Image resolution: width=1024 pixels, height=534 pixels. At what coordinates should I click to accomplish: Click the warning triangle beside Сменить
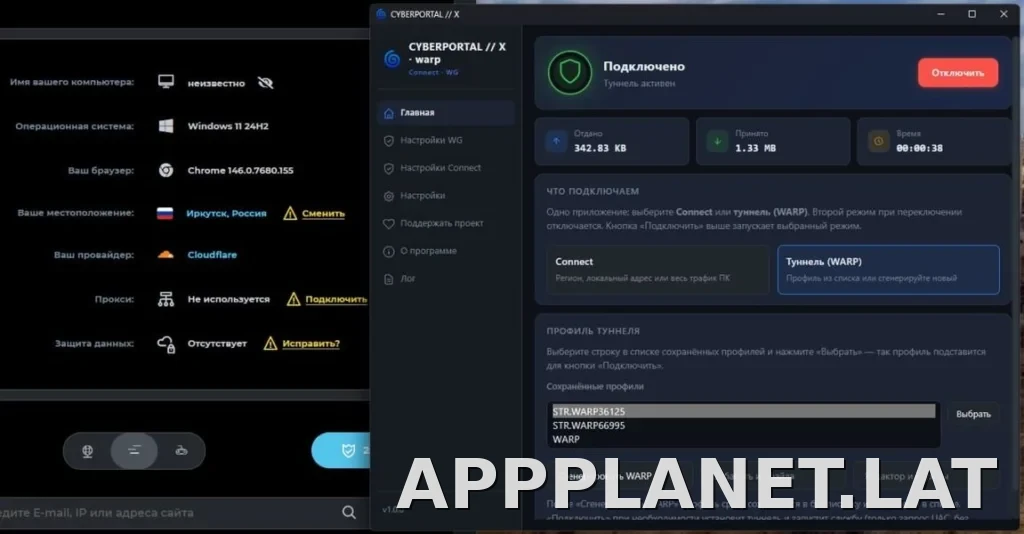click(x=290, y=213)
